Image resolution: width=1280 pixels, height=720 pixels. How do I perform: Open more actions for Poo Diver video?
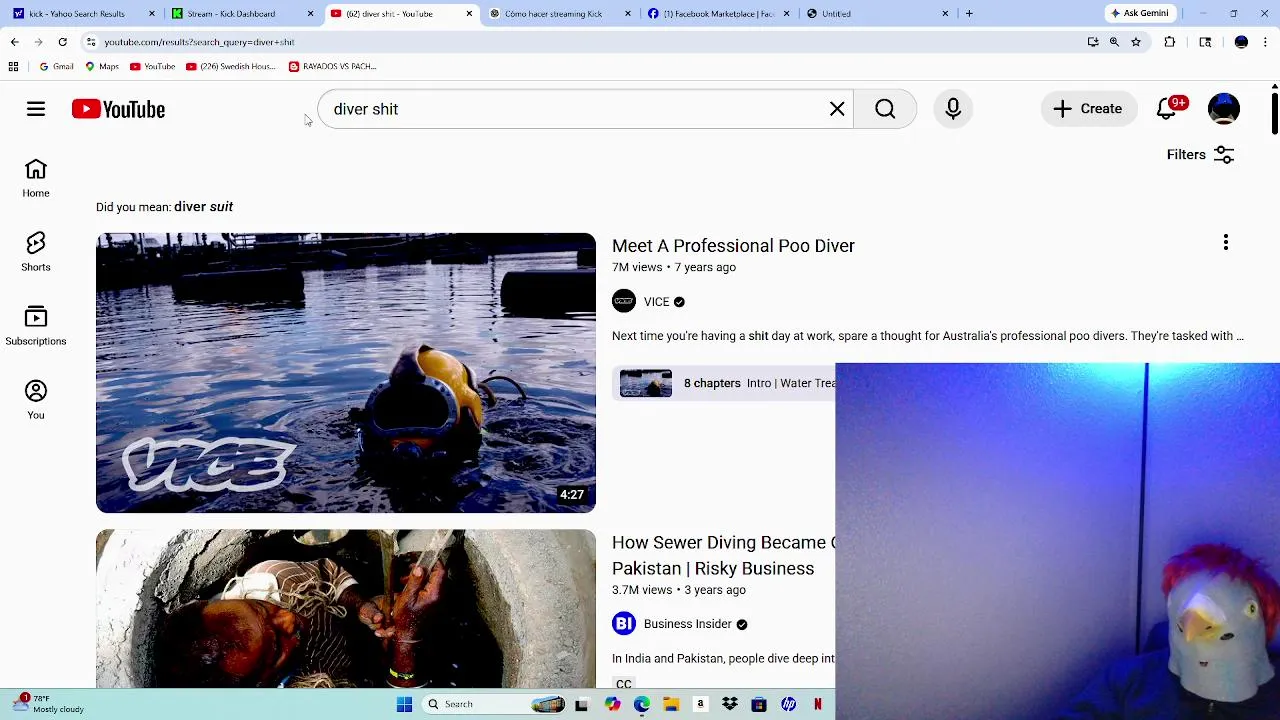[x=1226, y=243]
